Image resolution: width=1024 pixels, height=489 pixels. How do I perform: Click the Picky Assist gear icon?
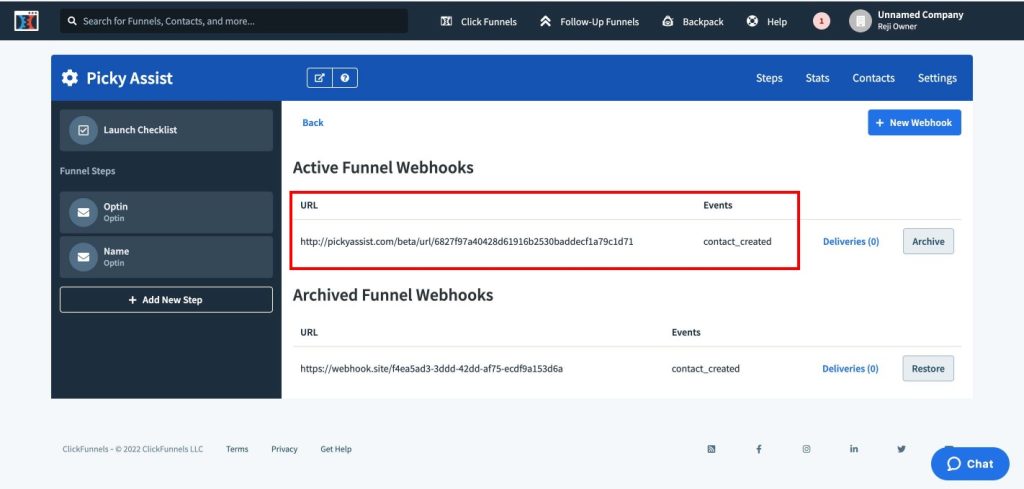69,78
